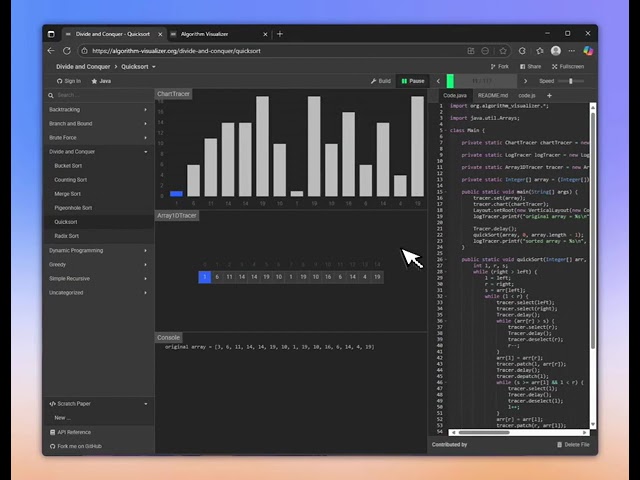Open Merge Sort algorithm
The width and height of the screenshot is (640, 480).
(x=98, y=194)
